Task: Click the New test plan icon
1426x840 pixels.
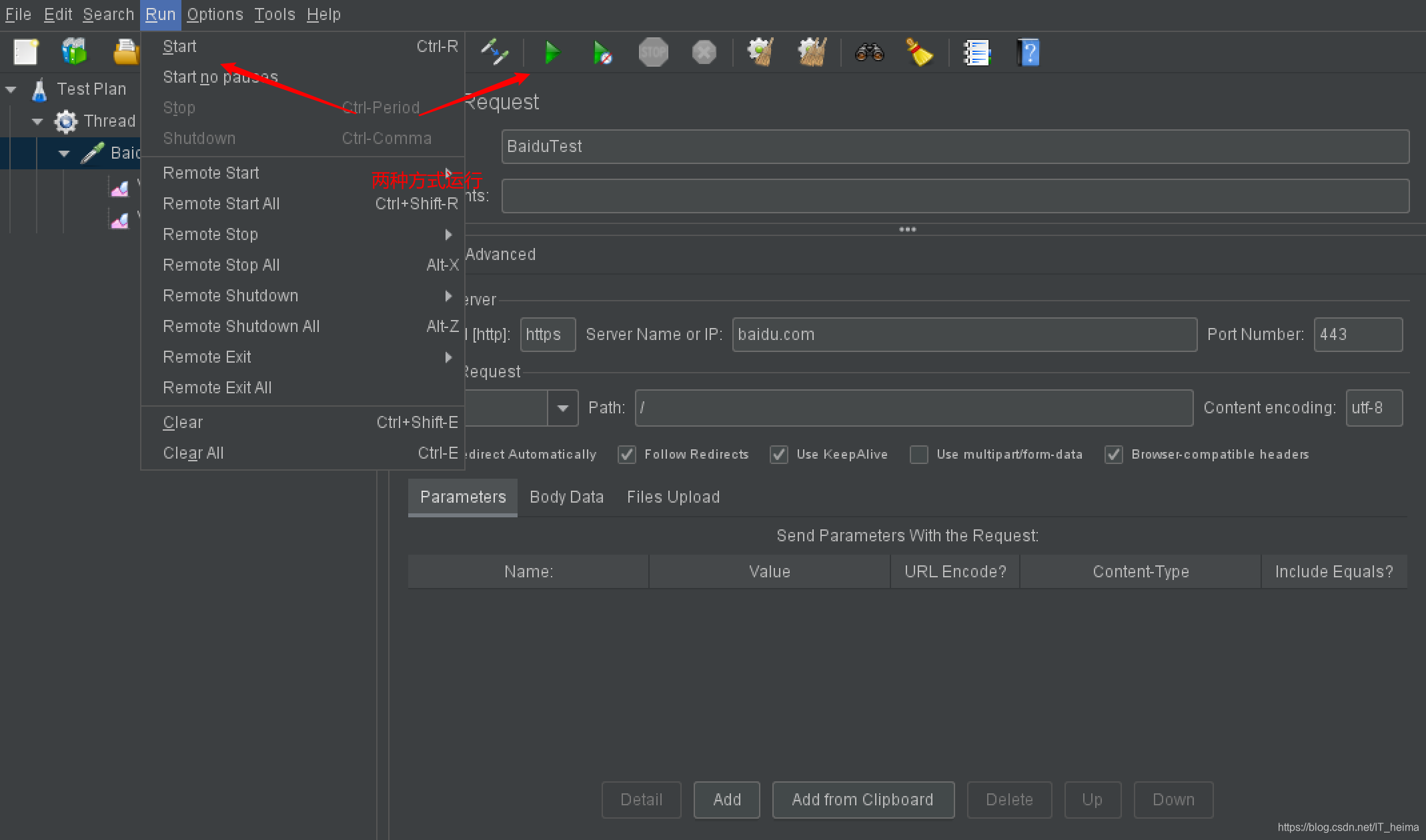Action: pos(26,52)
